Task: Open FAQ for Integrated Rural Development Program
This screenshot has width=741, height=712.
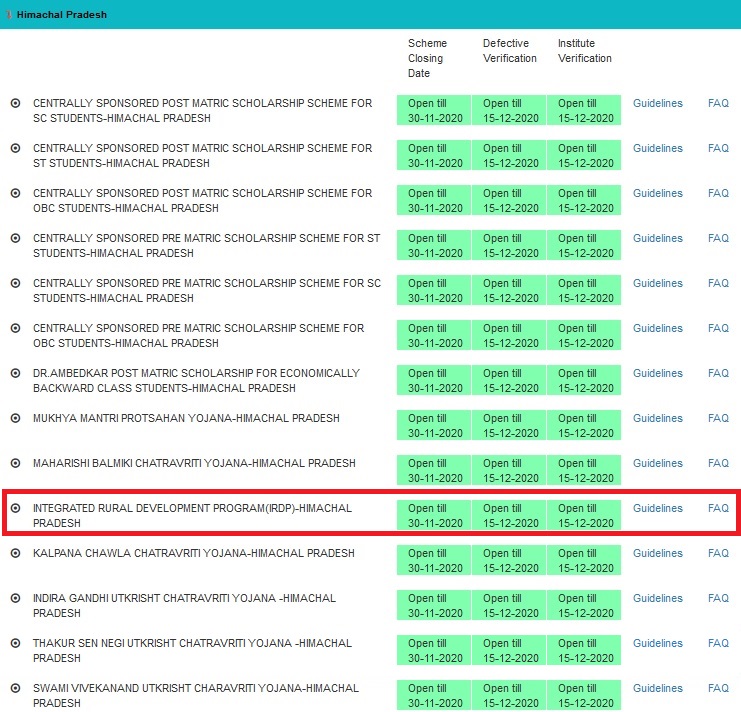Action: (718, 508)
